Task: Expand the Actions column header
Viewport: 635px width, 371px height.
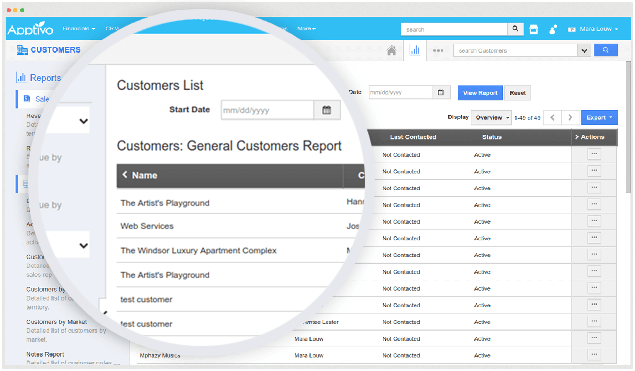Action: click(590, 137)
